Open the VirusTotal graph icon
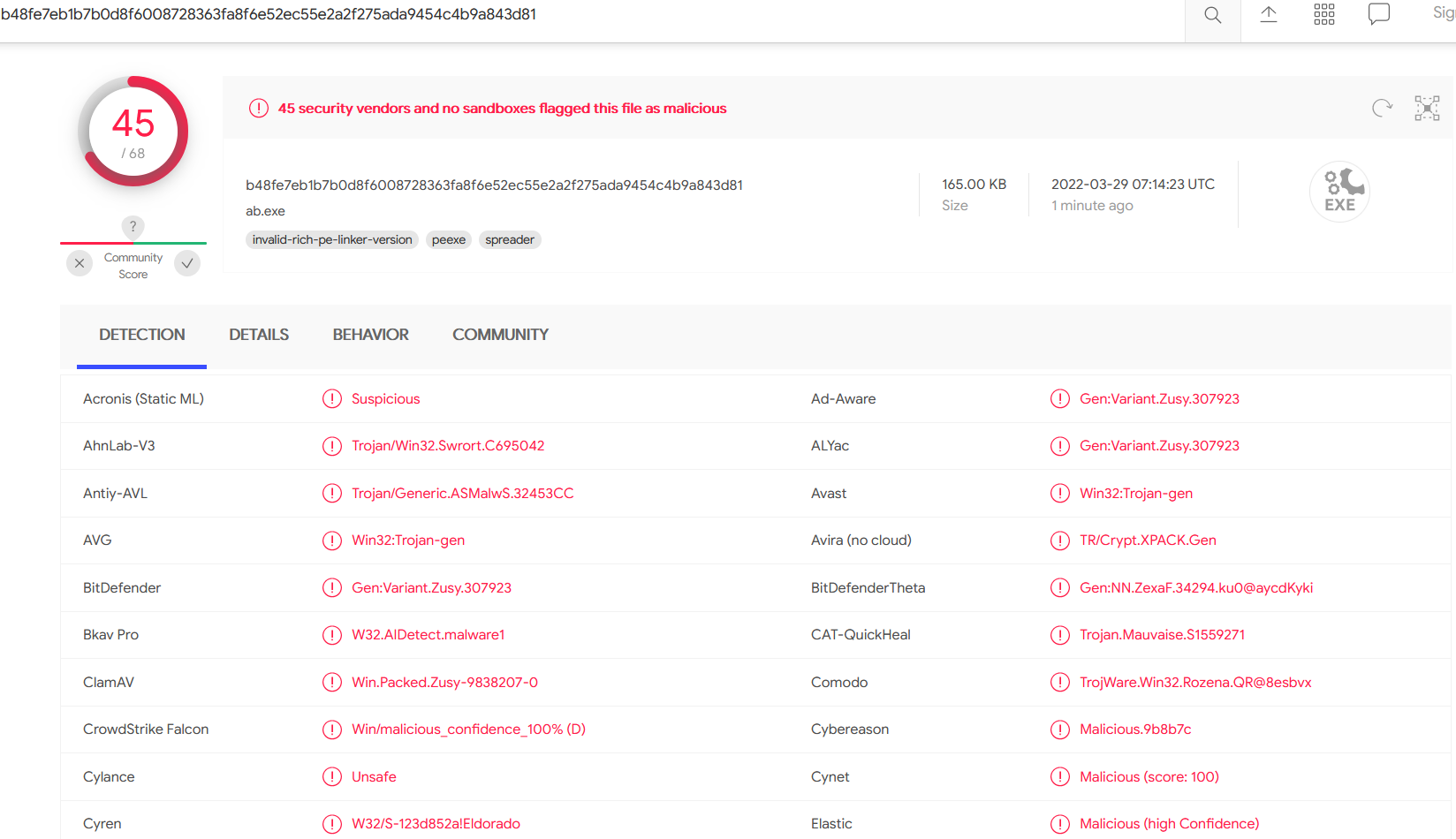The width and height of the screenshot is (1456, 839). 1427,108
